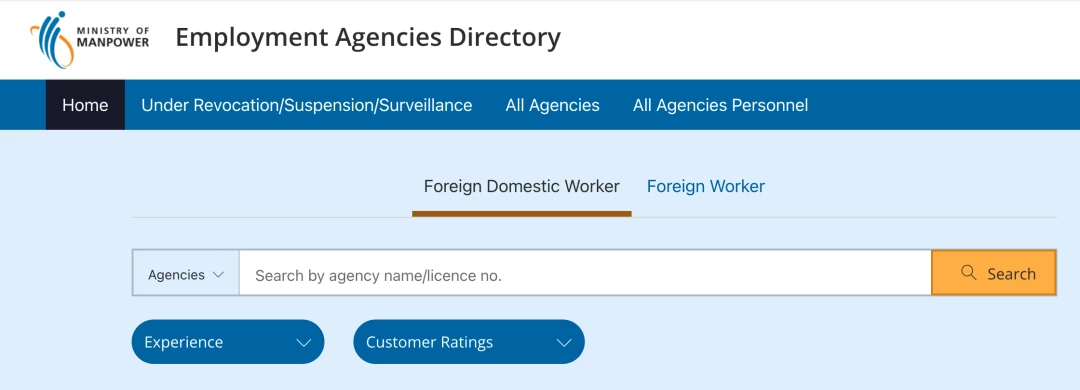This screenshot has width=1080, height=390.
Task: Click the orange Search button
Action: click(x=994, y=273)
